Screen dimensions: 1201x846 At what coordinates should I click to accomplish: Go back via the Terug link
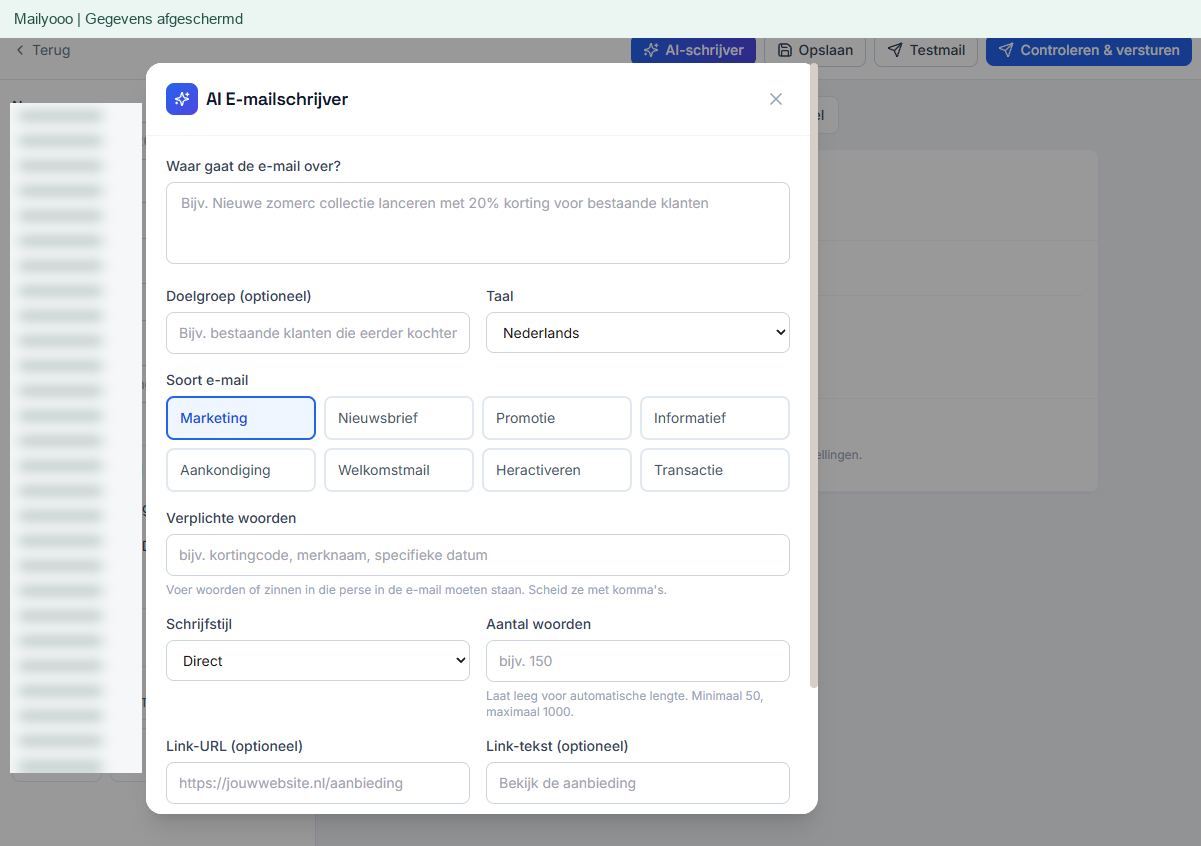[42, 50]
